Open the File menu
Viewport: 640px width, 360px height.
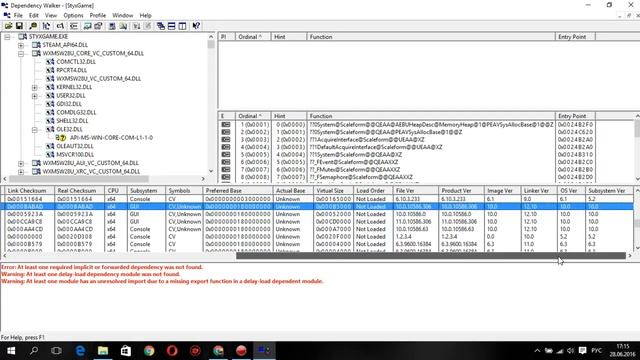click(x=18, y=15)
